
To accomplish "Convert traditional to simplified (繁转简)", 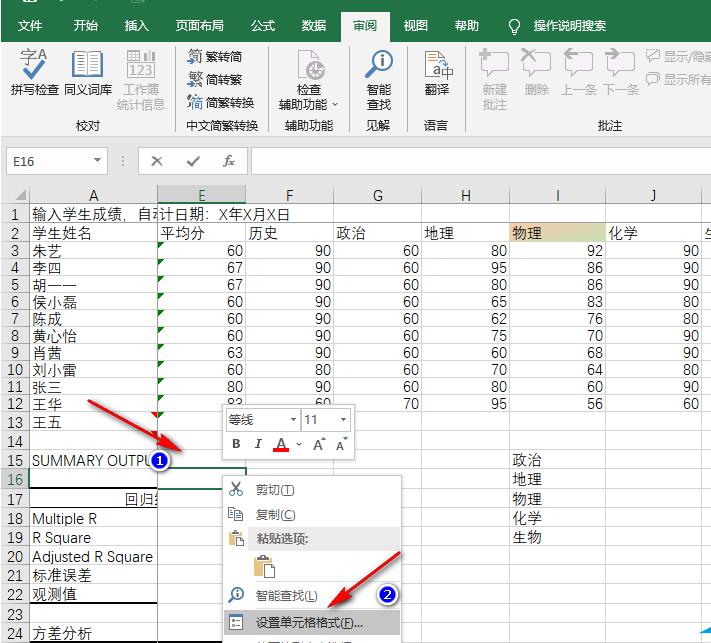I will 215,56.
